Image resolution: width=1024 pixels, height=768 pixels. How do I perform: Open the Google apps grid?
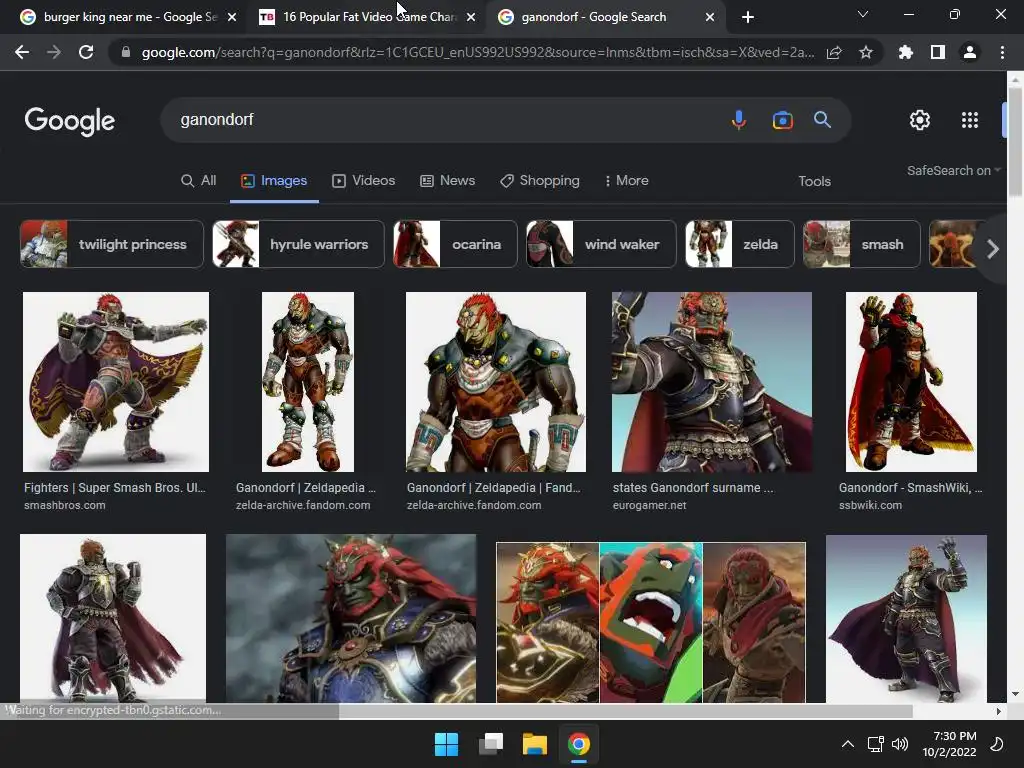click(970, 120)
